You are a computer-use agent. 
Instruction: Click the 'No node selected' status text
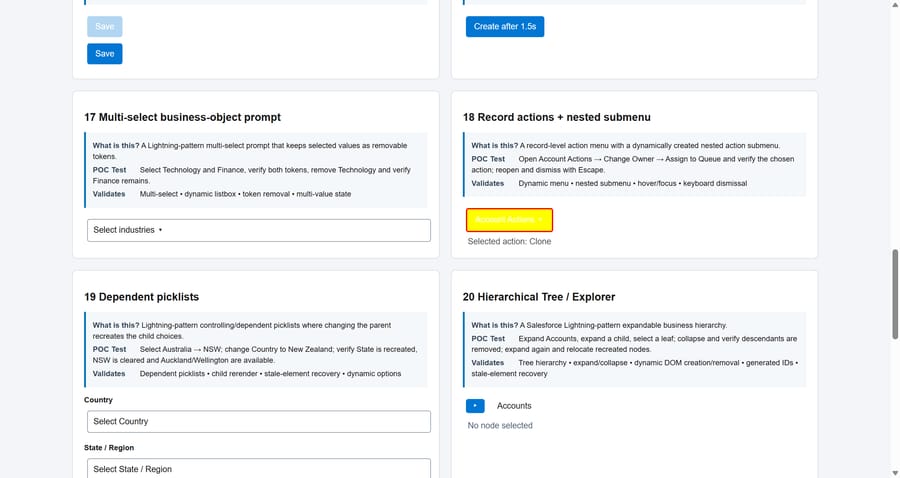(x=500, y=425)
